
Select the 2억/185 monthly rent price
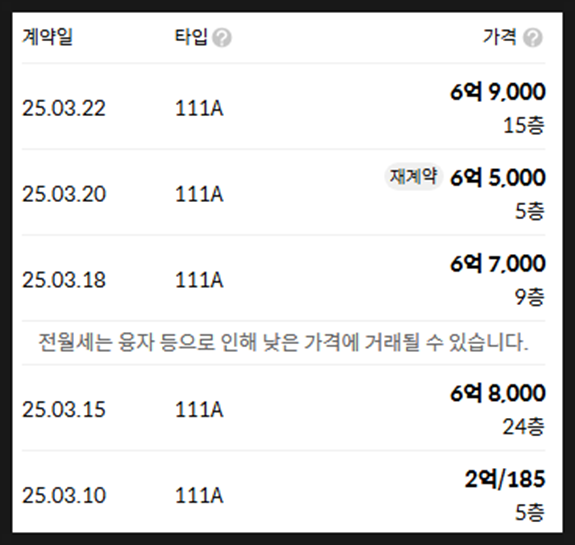point(505,479)
